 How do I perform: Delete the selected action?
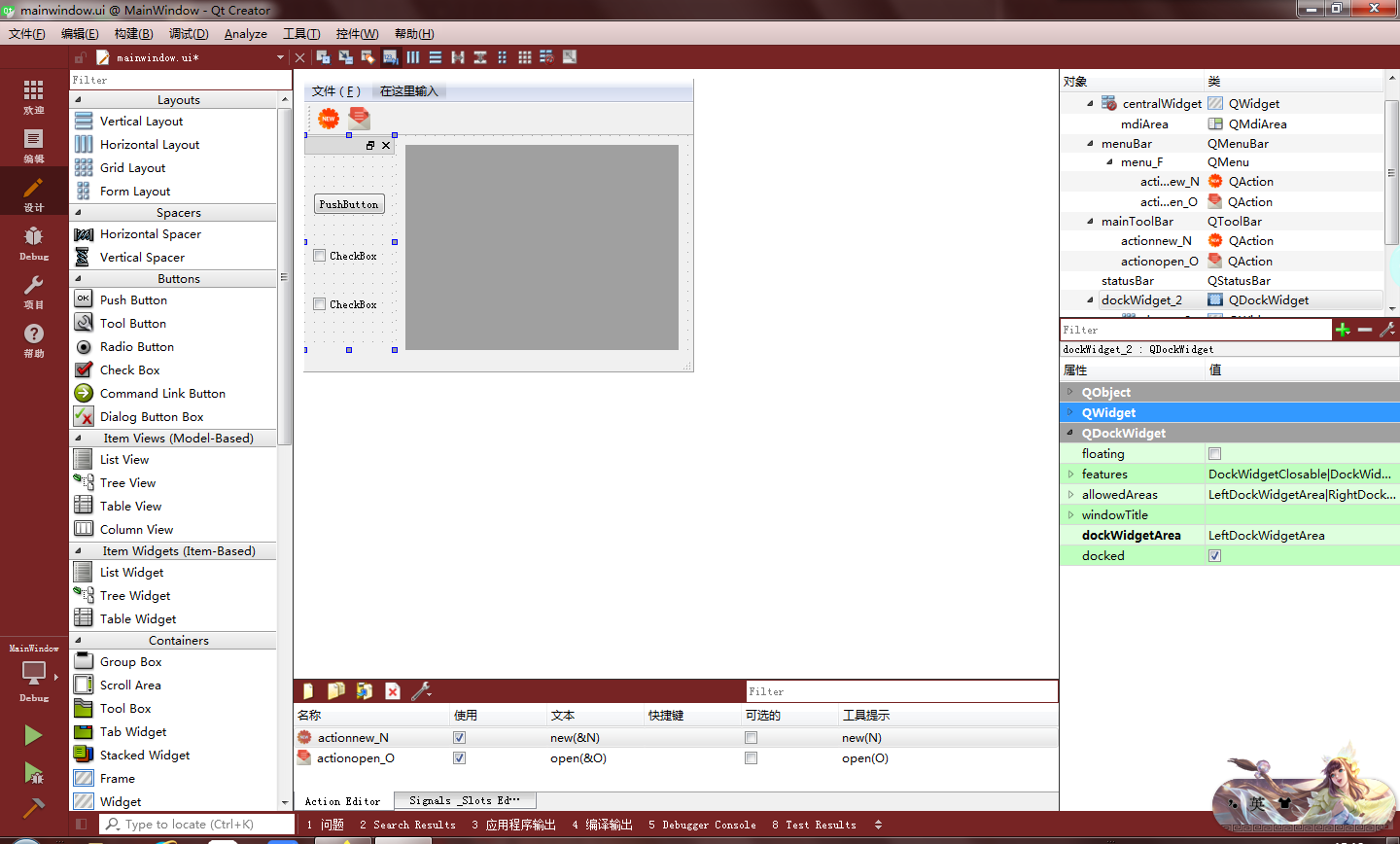click(393, 690)
